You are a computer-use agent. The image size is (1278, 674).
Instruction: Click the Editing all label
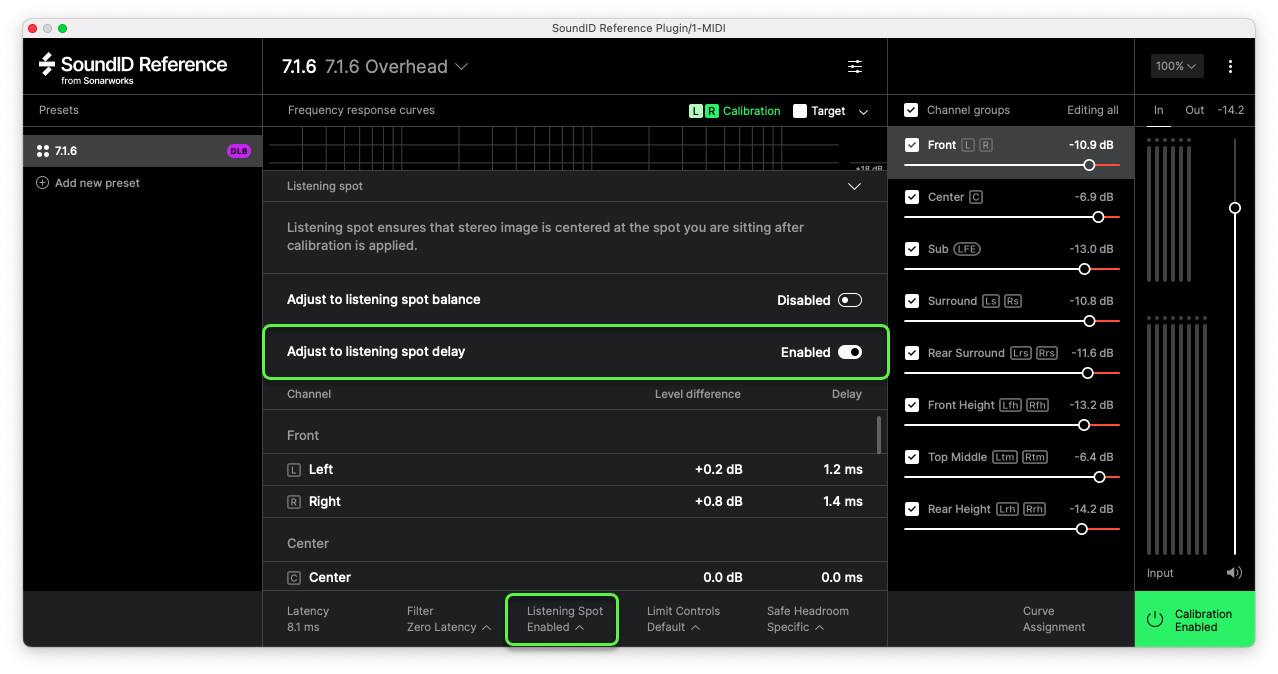pos(1092,110)
